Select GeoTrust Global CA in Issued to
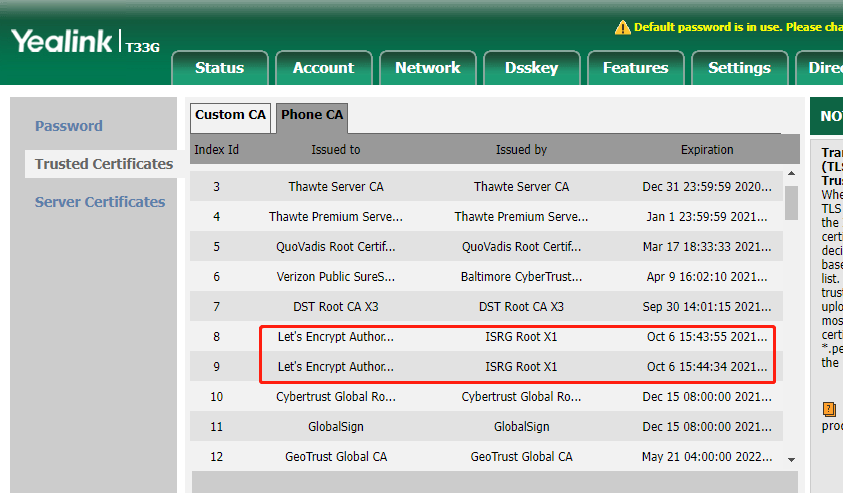843x493 pixels. coord(336,457)
